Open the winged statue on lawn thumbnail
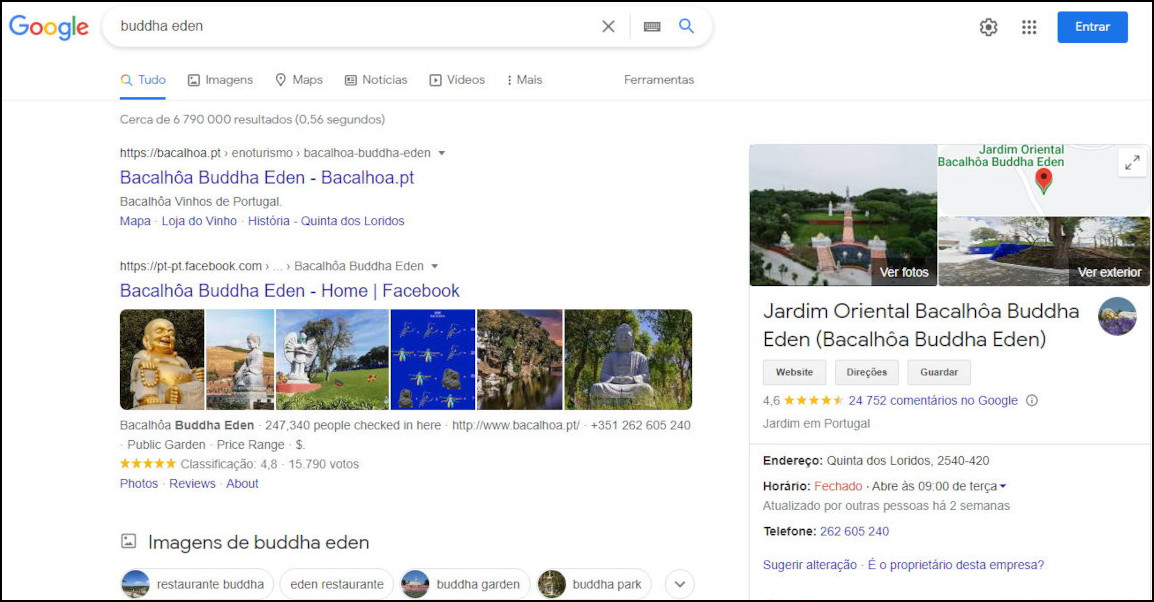This screenshot has width=1154, height=602. point(333,360)
